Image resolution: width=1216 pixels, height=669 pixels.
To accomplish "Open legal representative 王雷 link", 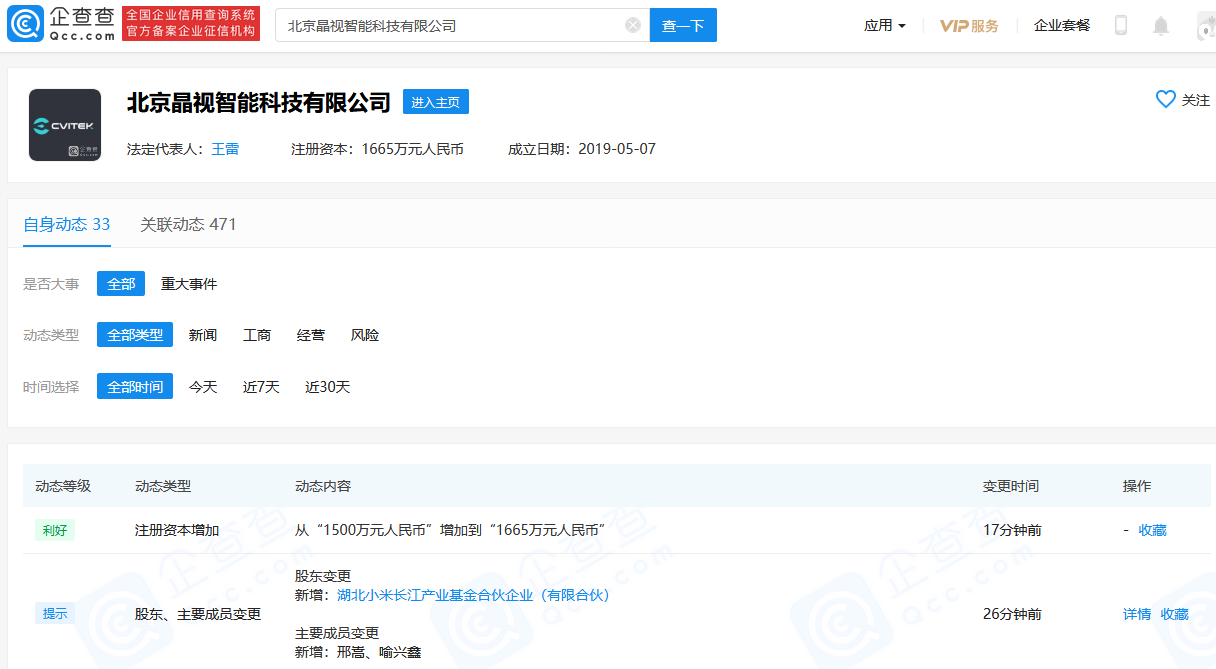I will pyautogui.click(x=225, y=149).
